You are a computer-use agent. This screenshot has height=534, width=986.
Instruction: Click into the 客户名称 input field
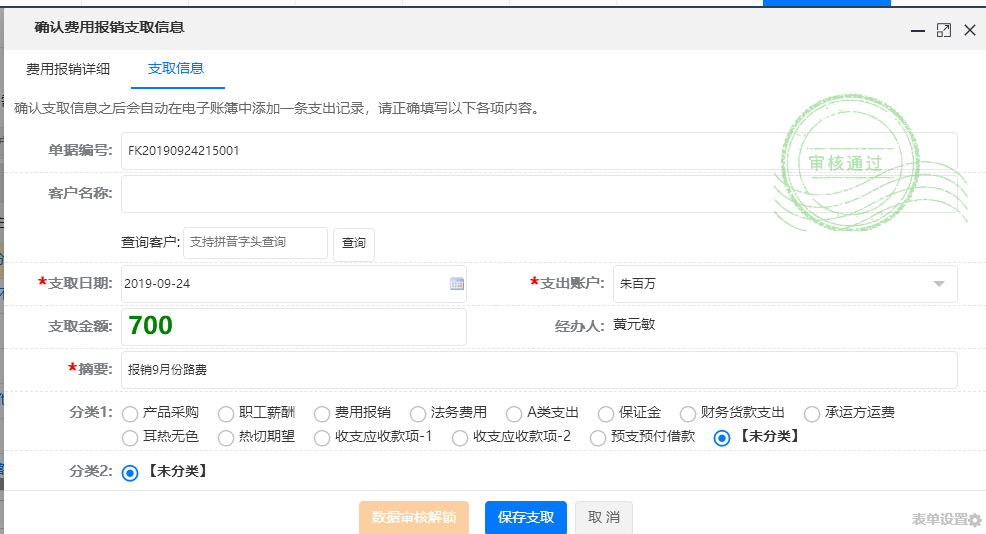[x=539, y=194]
